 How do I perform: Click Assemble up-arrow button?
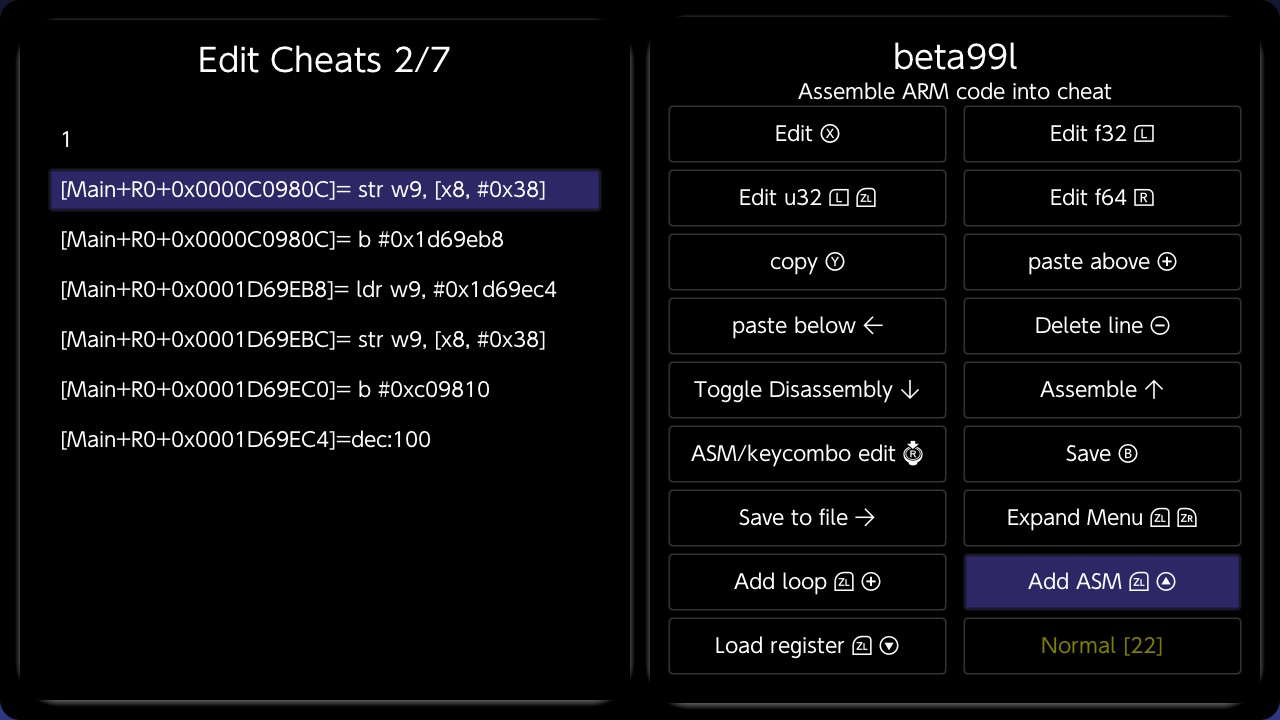(1102, 390)
